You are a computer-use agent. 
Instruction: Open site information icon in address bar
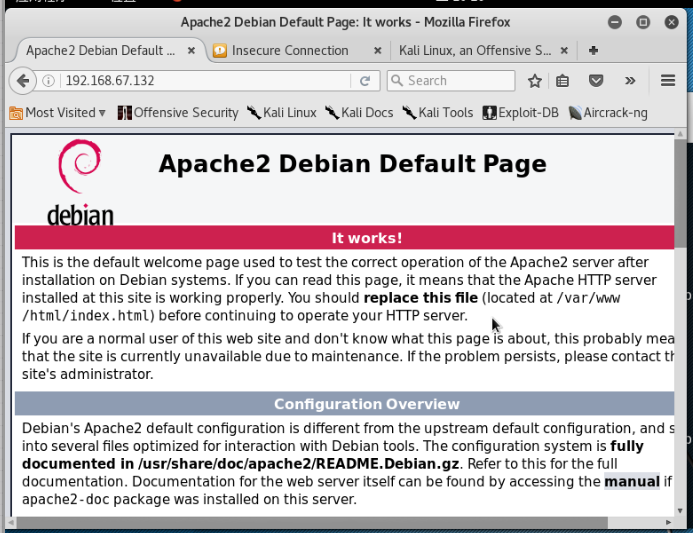pos(49,81)
